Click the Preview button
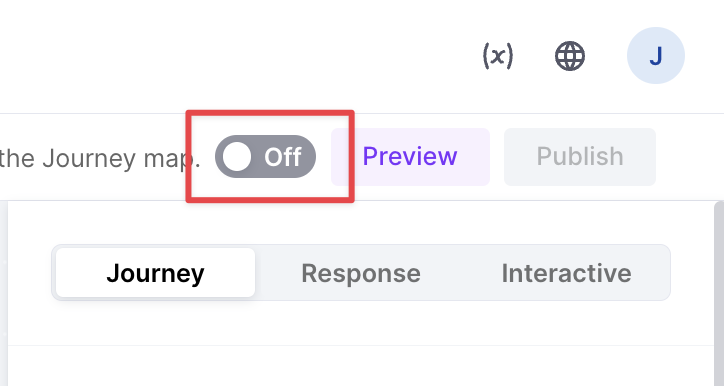Image resolution: width=724 pixels, height=386 pixels. point(410,157)
